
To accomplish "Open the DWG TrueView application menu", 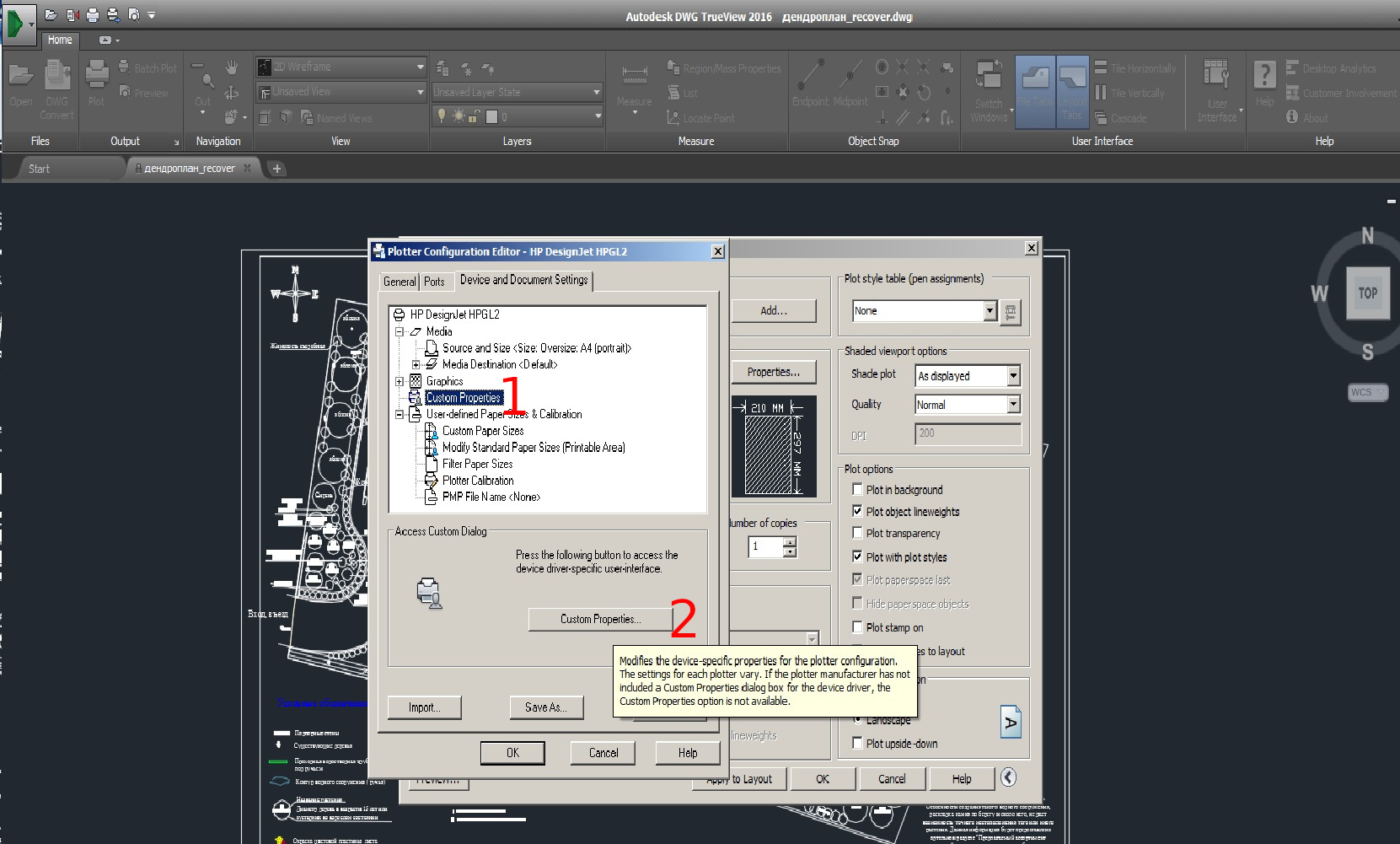I will coord(19,24).
